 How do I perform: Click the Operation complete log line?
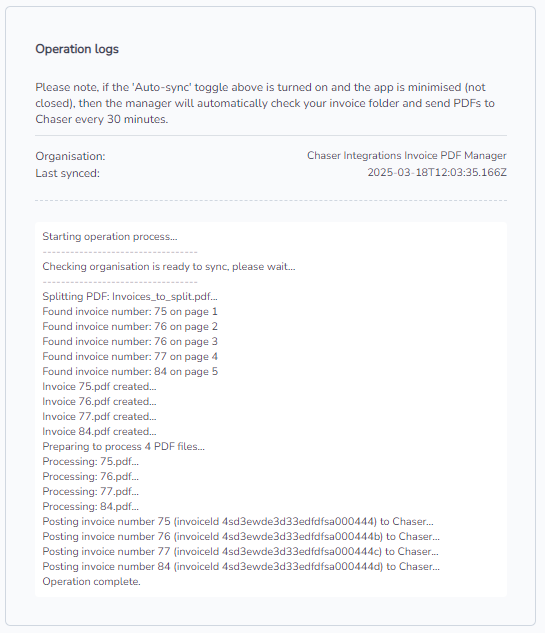[x=91, y=581]
